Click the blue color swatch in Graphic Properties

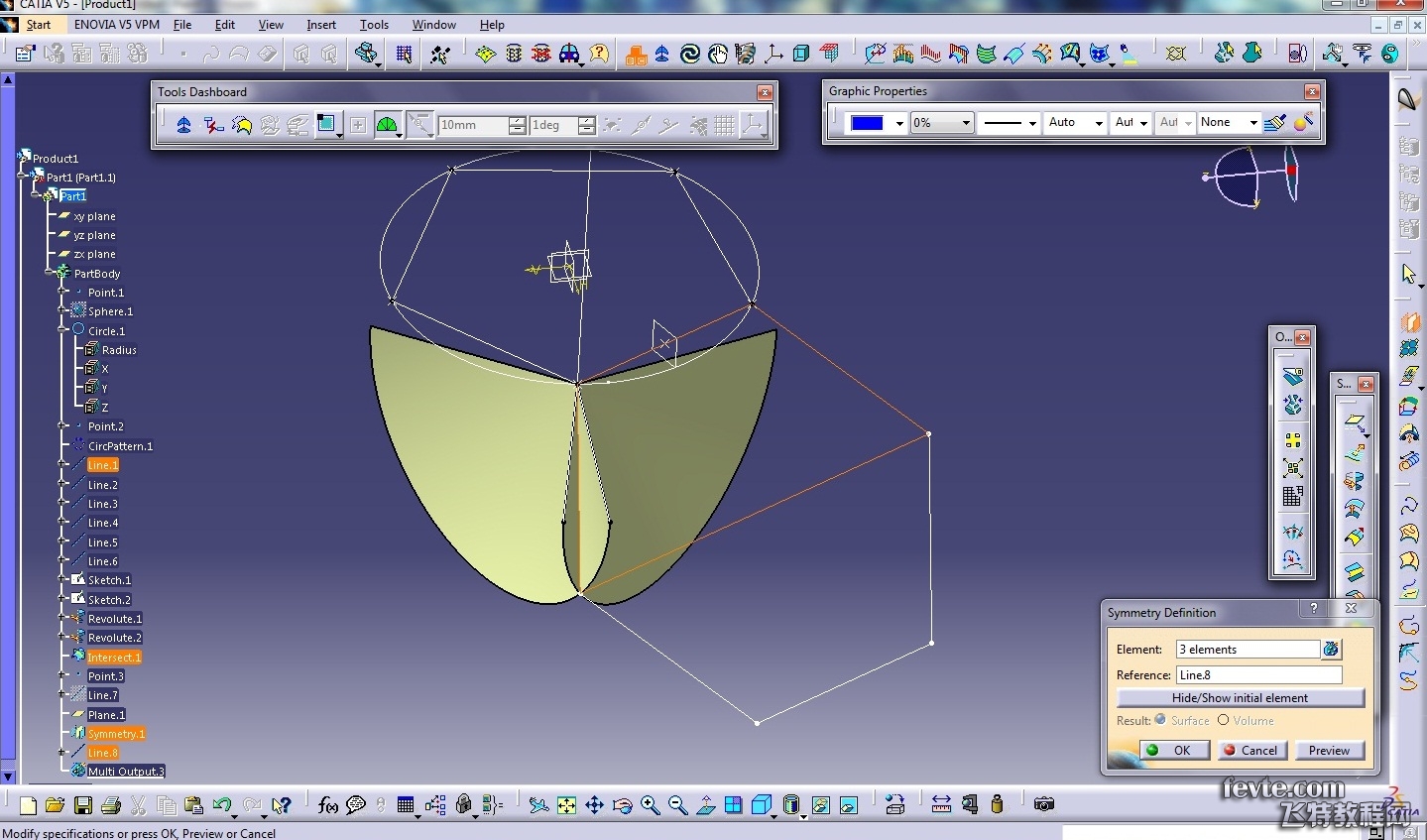[868, 123]
